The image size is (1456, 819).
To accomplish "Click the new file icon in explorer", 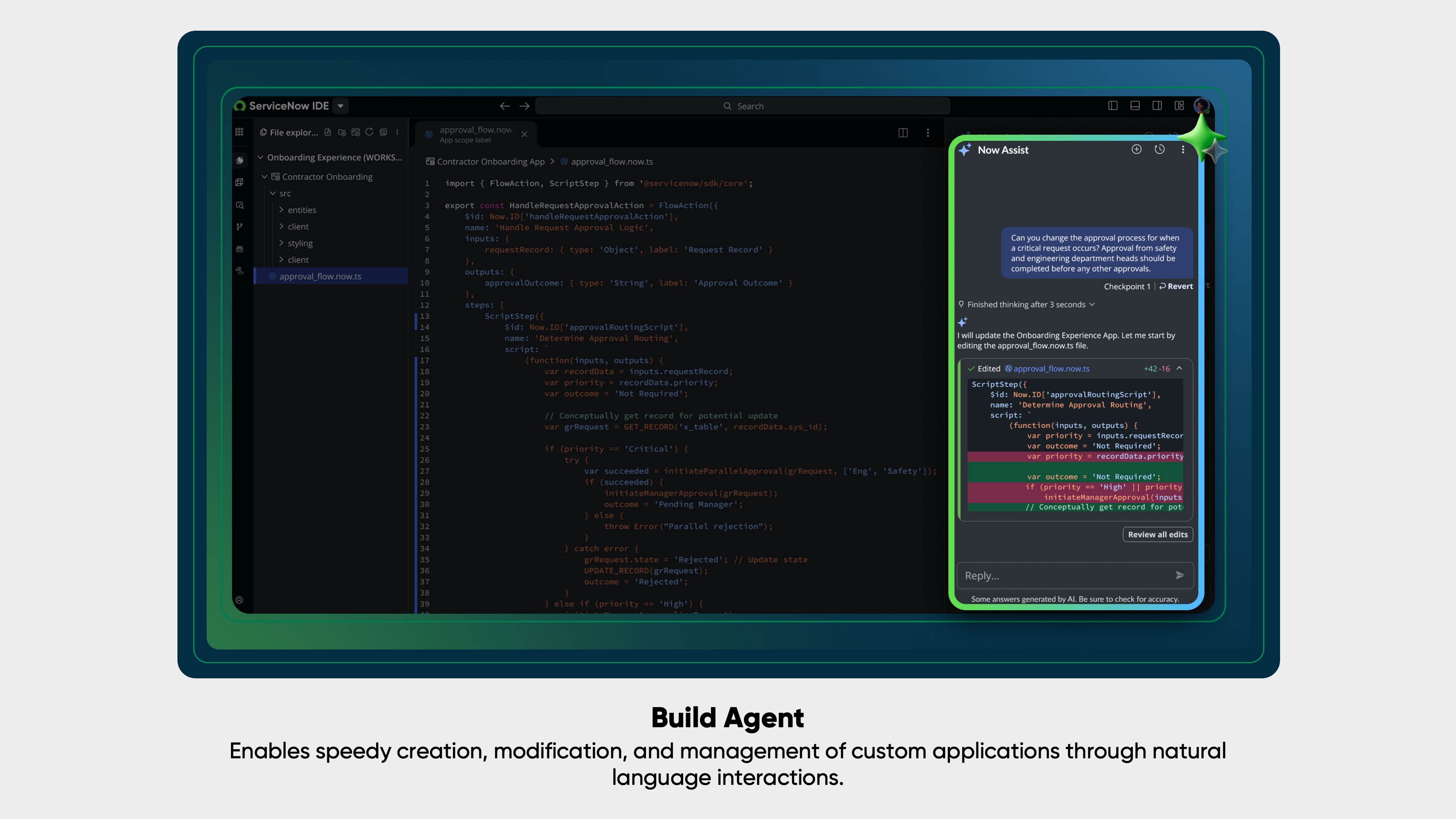I will (x=328, y=132).
